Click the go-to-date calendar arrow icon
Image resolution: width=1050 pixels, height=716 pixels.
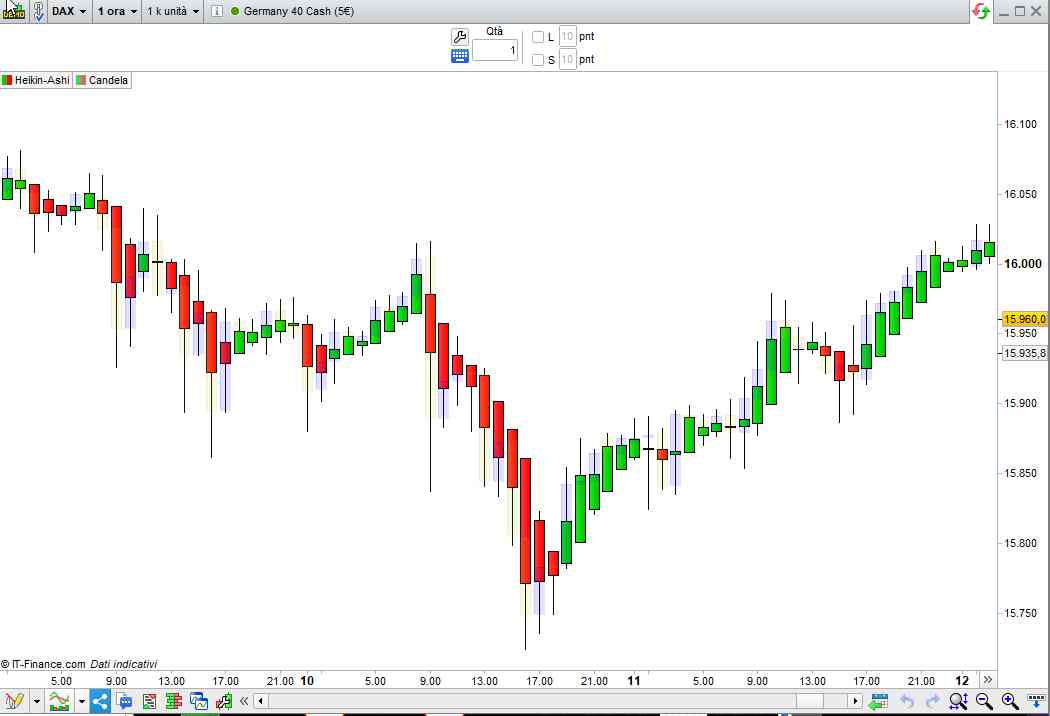coord(878,701)
